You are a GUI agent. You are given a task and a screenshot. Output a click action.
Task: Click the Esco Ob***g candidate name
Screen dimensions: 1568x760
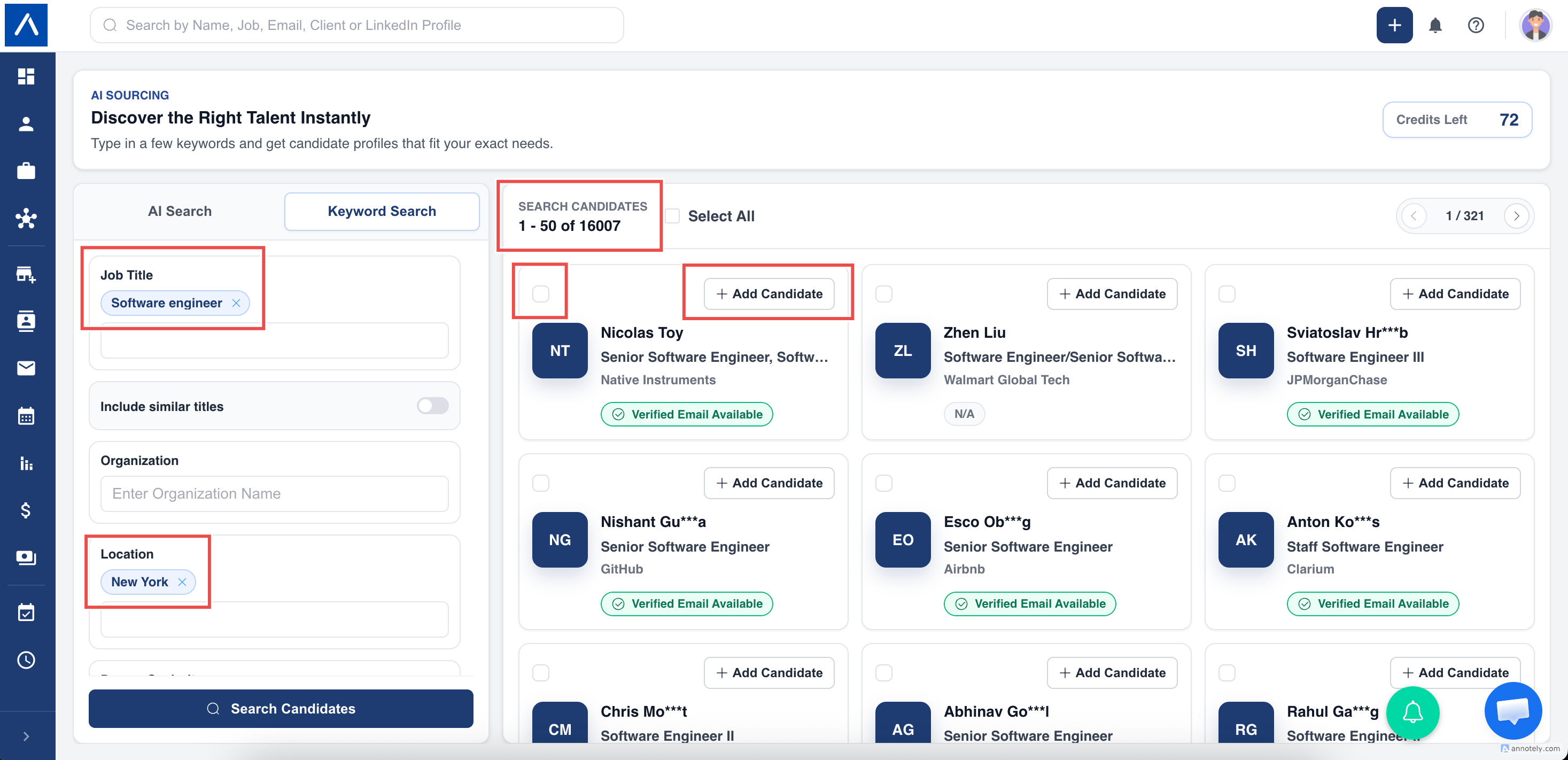tap(987, 522)
